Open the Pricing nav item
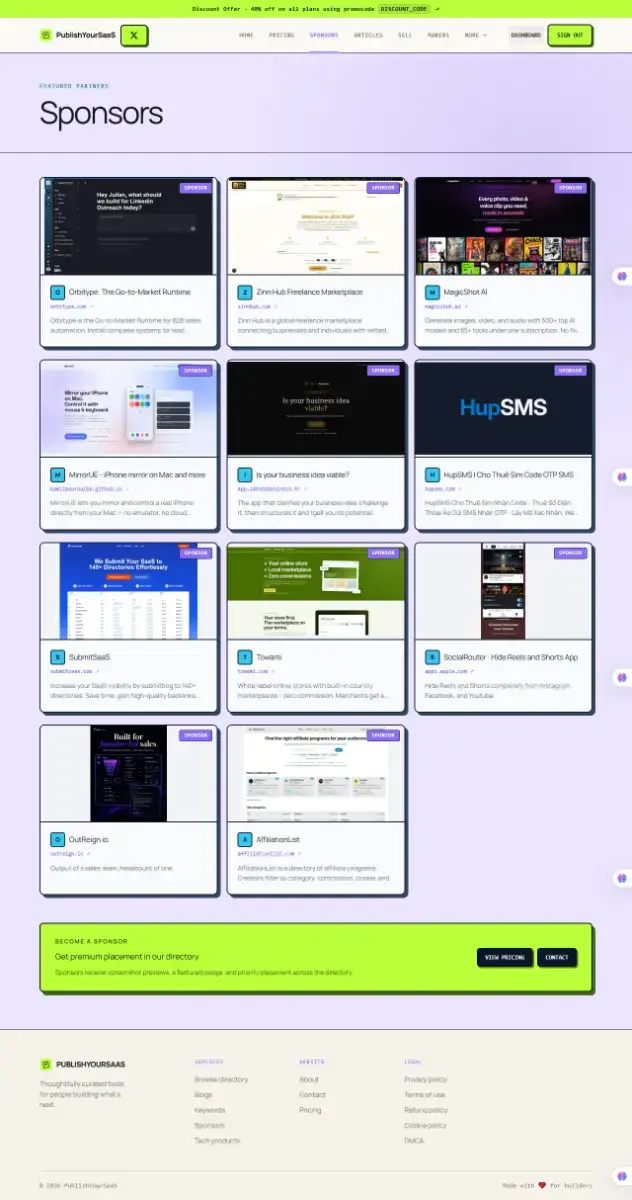Screen dimensions: 632x1200 pos(281,35)
